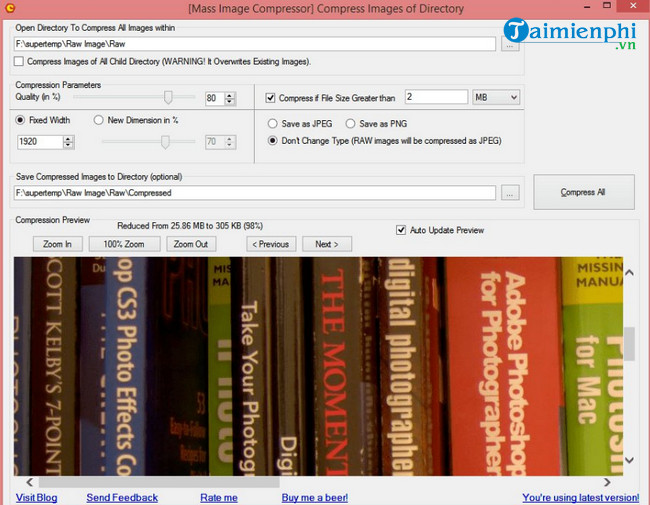Select the Fixed Width radio button
The width and height of the screenshot is (650, 505).
(x=20, y=120)
